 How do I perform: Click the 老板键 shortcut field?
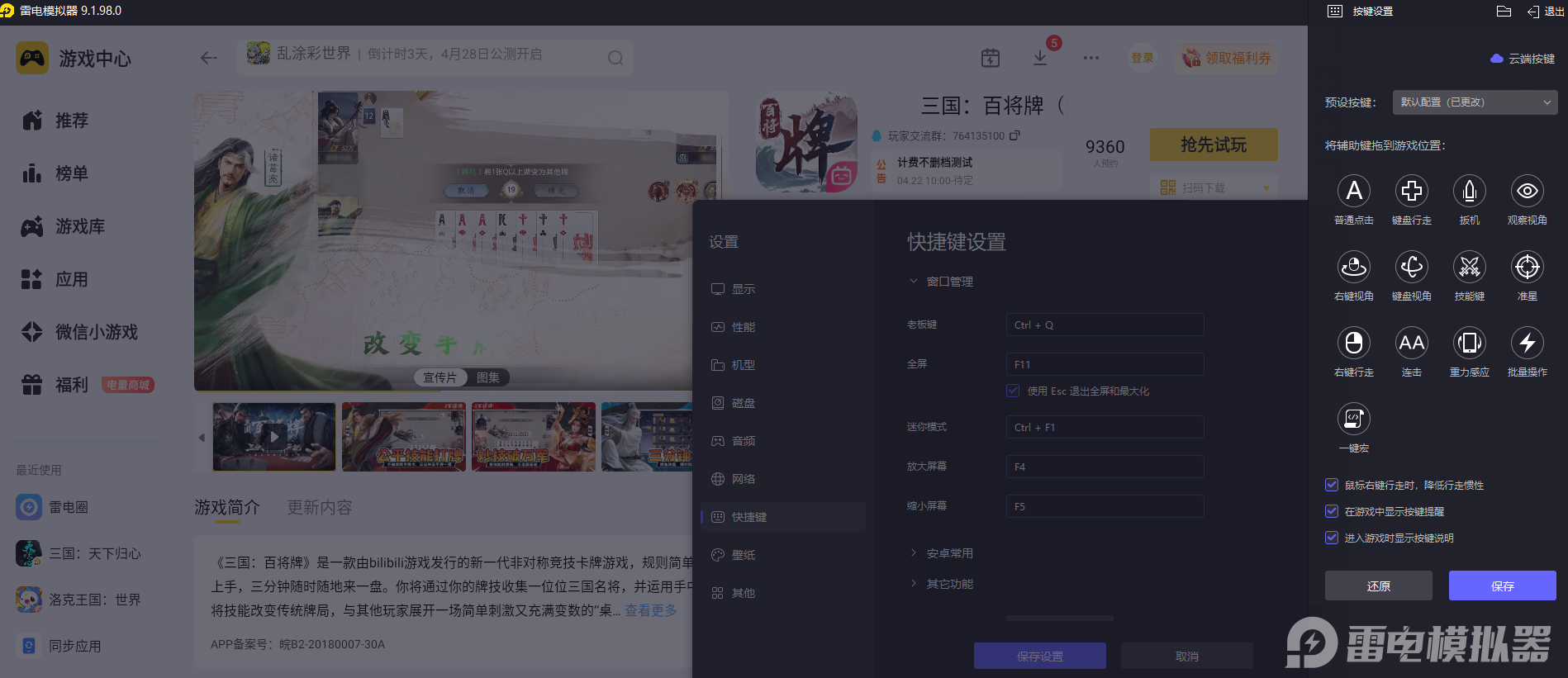click(x=1105, y=325)
